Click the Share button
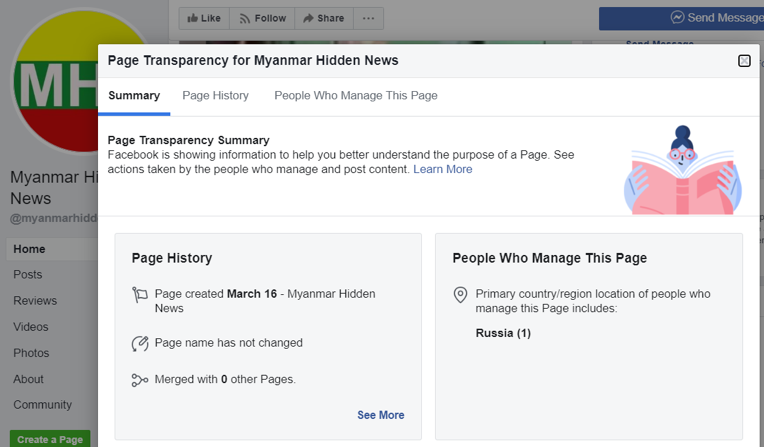Screen dimensions: 764x447 (324, 19)
